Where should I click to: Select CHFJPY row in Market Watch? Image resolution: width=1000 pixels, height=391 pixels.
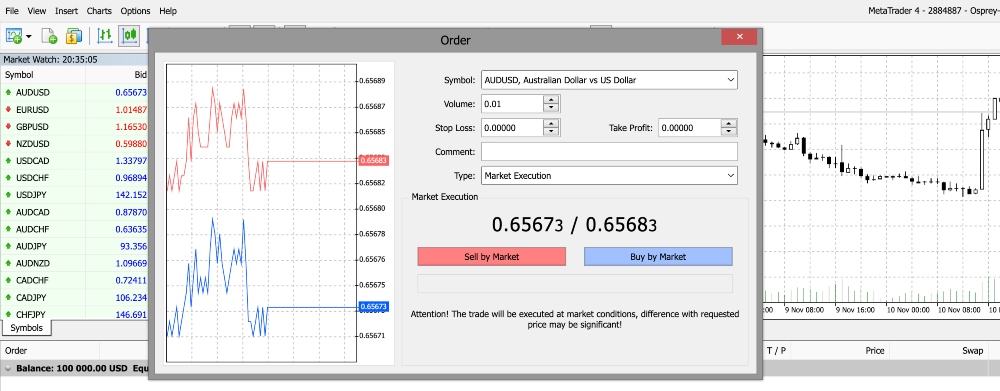coord(75,314)
